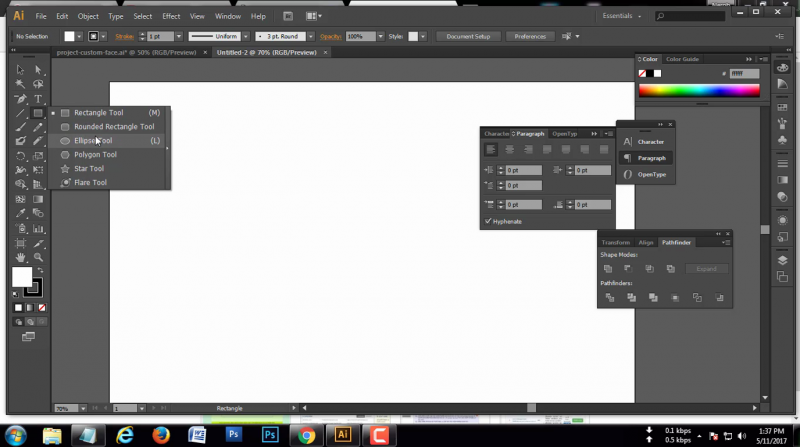Switch to the Color Guide tab
The image size is (800, 447).
coord(683,59)
